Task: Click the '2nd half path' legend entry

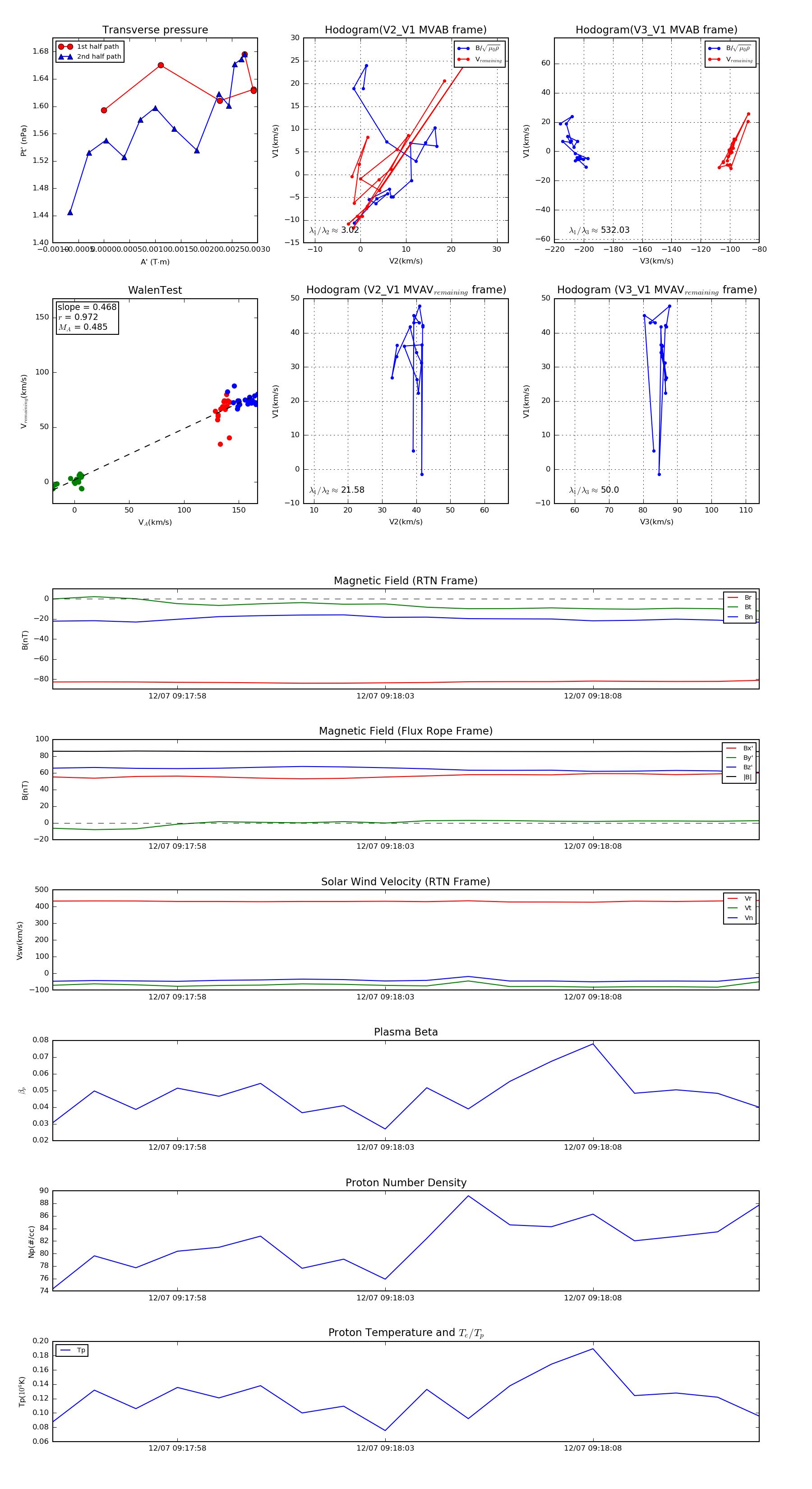Action: pyautogui.click(x=90, y=57)
